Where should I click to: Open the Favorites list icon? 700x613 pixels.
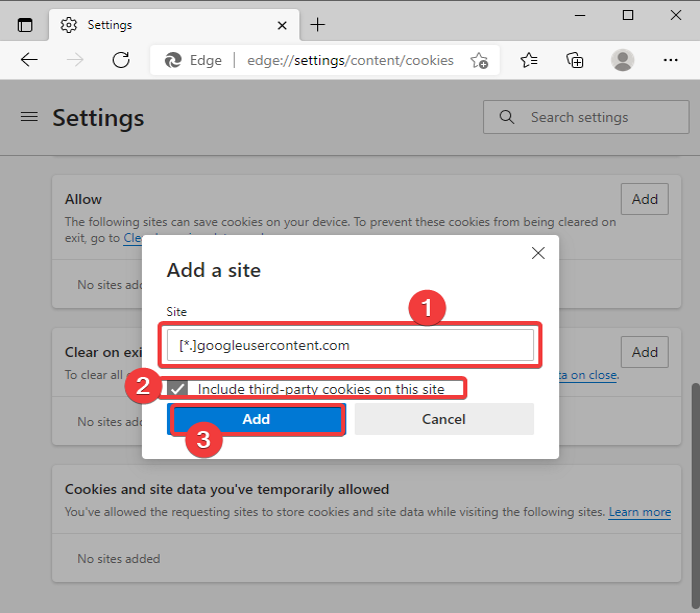[x=530, y=60]
